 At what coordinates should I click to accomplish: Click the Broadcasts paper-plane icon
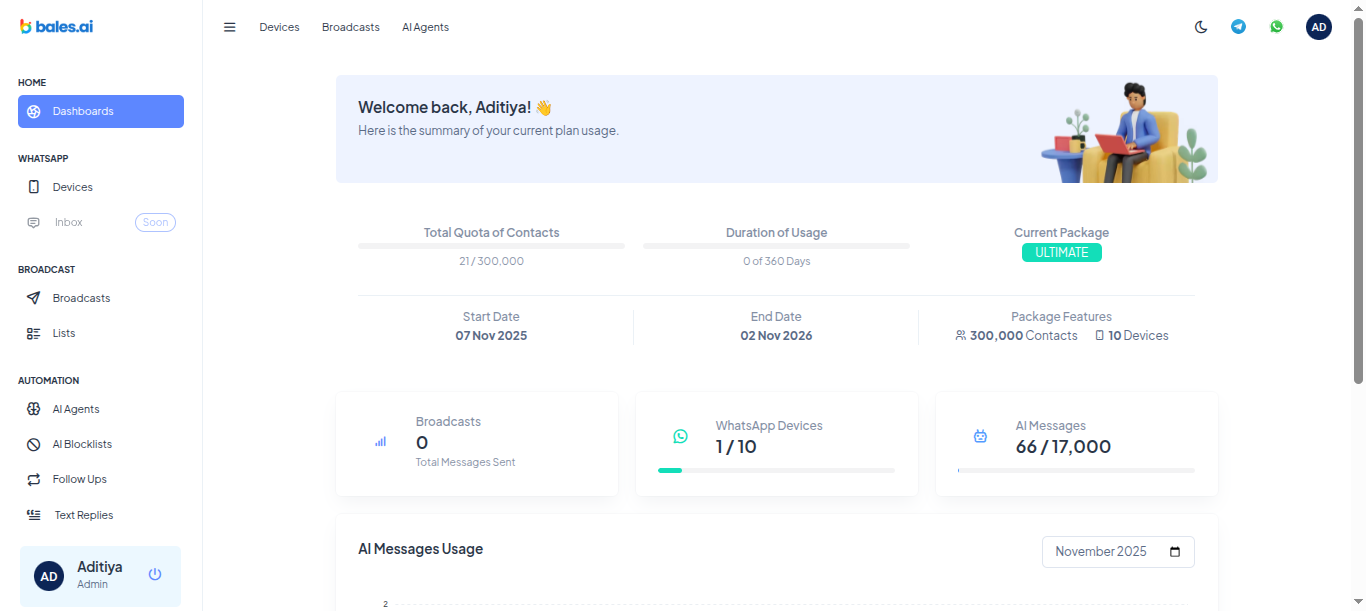(x=34, y=298)
